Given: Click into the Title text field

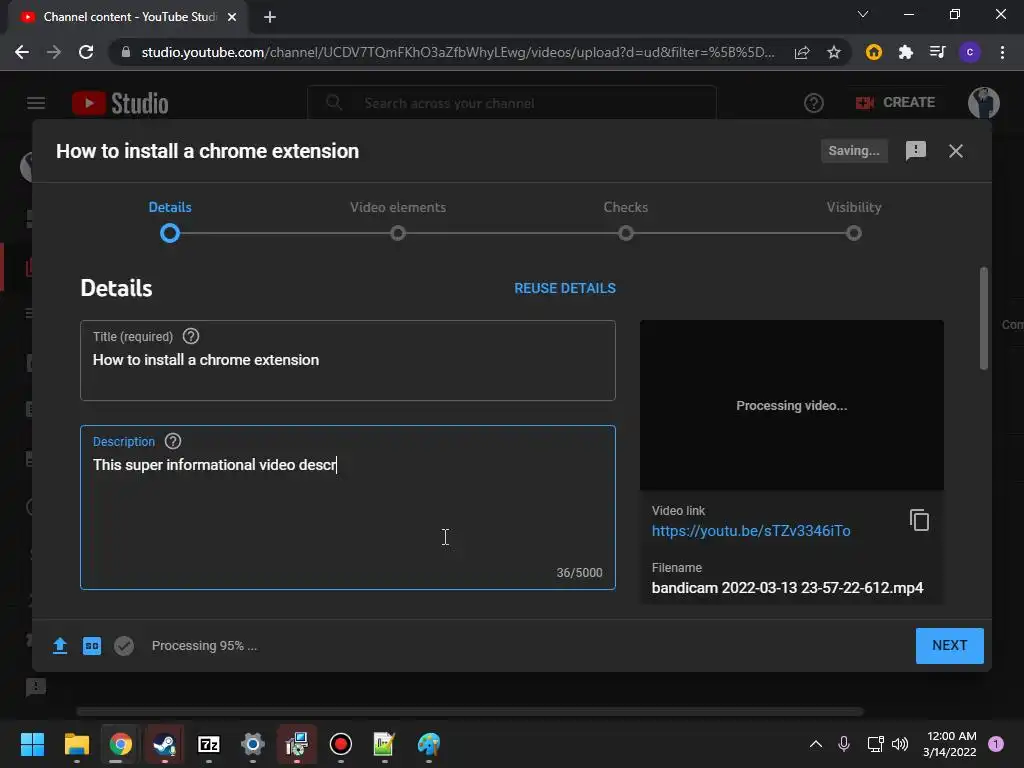Looking at the screenshot, I should tap(348, 360).
